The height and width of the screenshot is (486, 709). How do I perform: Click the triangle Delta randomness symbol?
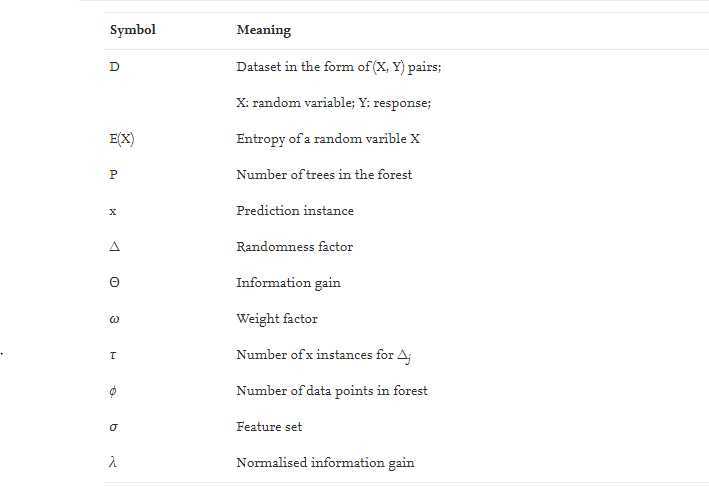[114, 246]
